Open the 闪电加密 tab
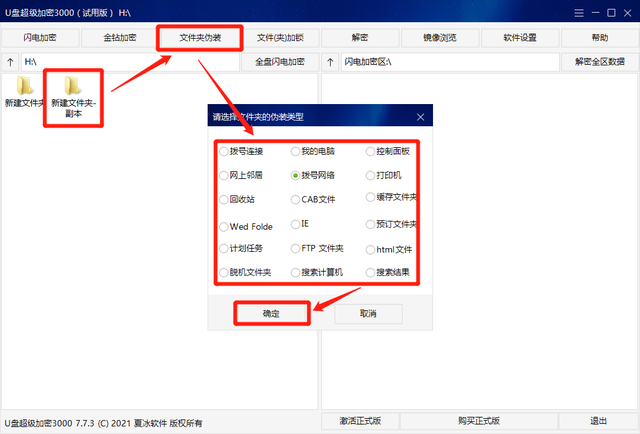 point(40,38)
